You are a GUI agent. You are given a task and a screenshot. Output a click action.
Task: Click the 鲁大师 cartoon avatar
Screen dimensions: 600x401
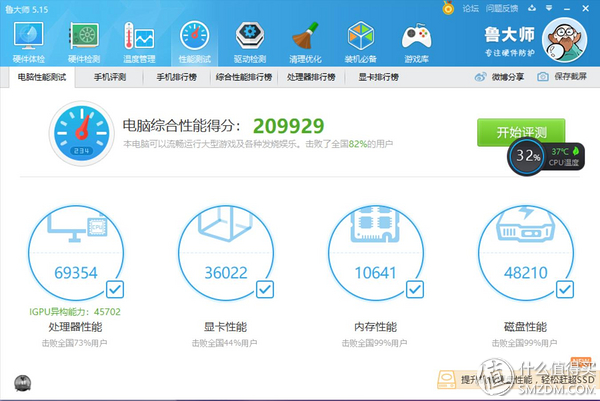pyautogui.click(x=564, y=39)
